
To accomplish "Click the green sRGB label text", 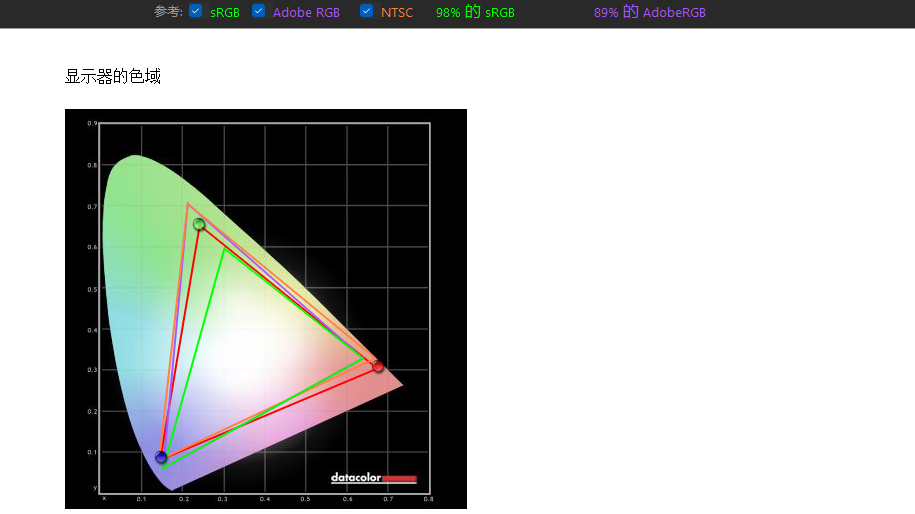I will pyautogui.click(x=225, y=12).
